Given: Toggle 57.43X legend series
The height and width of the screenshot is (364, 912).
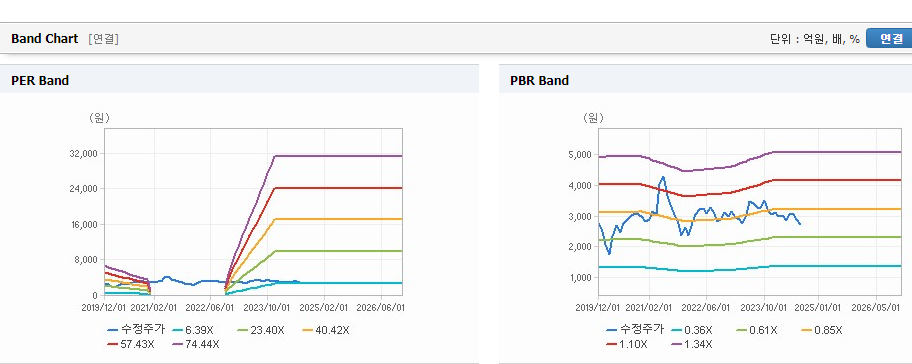Looking at the screenshot, I should 131,344.
